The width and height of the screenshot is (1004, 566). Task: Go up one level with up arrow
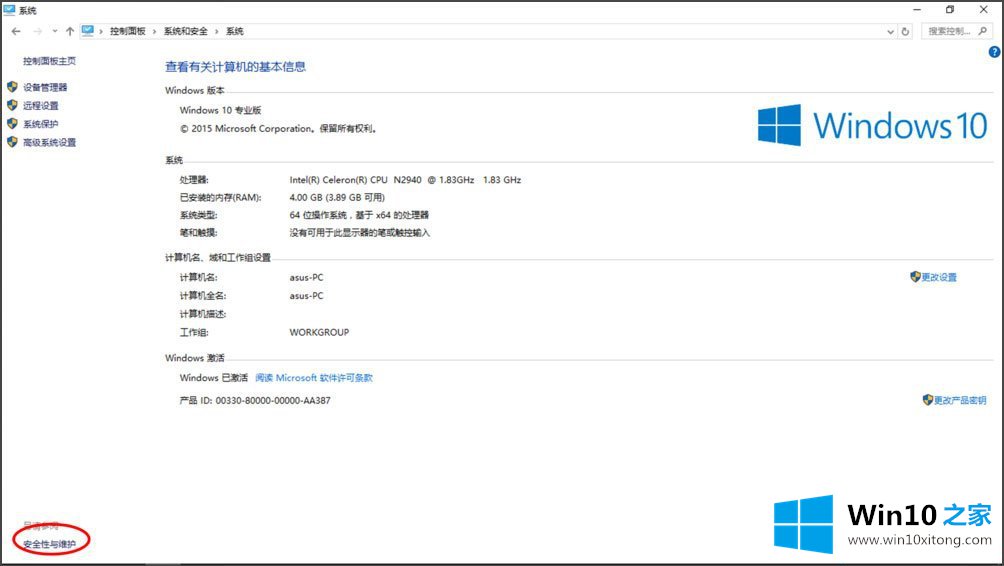click(70, 31)
